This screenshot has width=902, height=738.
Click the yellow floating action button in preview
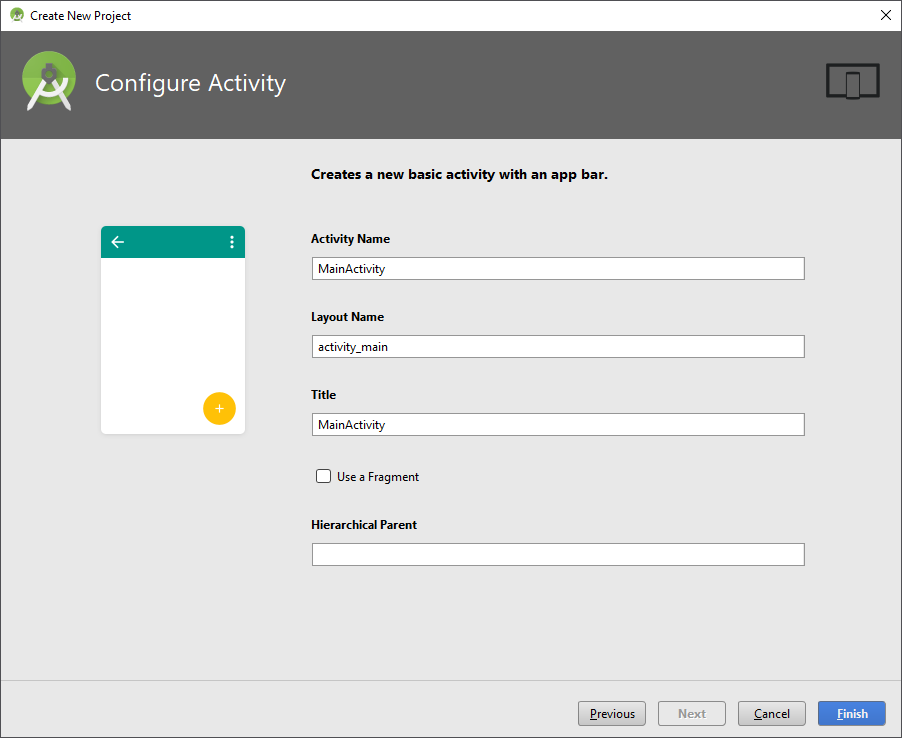(x=219, y=408)
